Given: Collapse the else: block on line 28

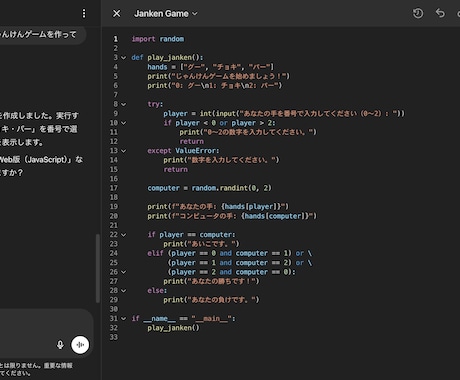Looking at the screenshot, I should click(124, 291).
